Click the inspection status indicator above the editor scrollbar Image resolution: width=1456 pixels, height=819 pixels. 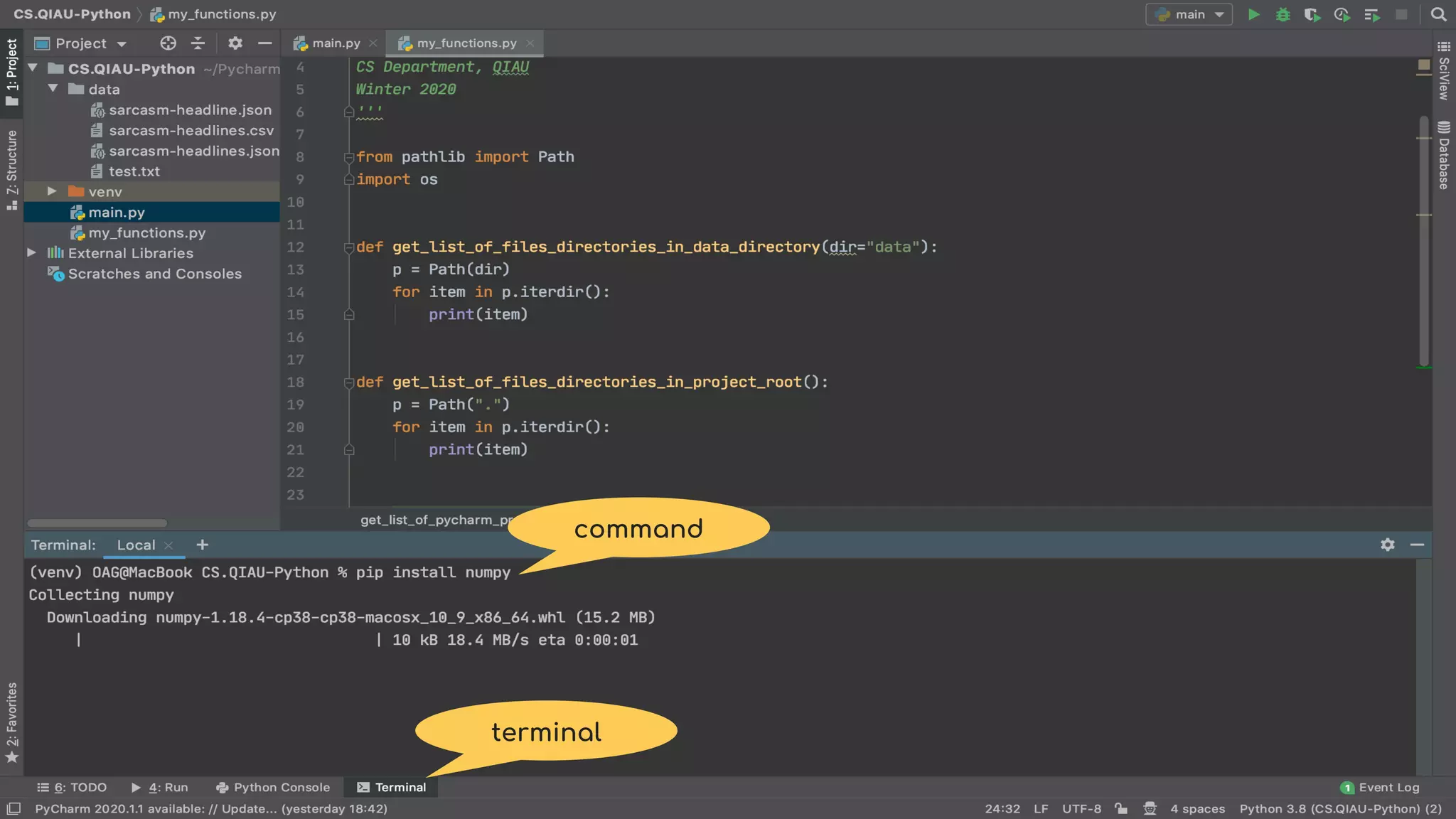click(x=1423, y=66)
